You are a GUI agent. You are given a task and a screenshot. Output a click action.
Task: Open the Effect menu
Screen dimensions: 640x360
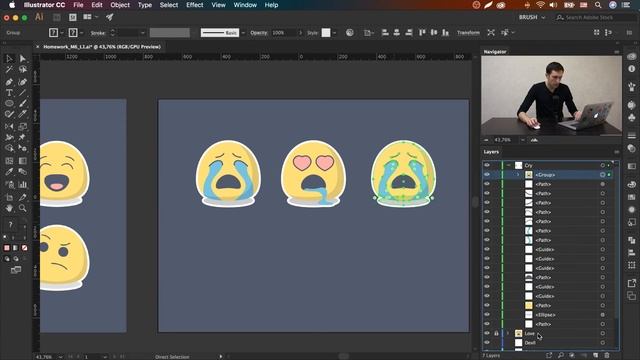click(195, 5)
